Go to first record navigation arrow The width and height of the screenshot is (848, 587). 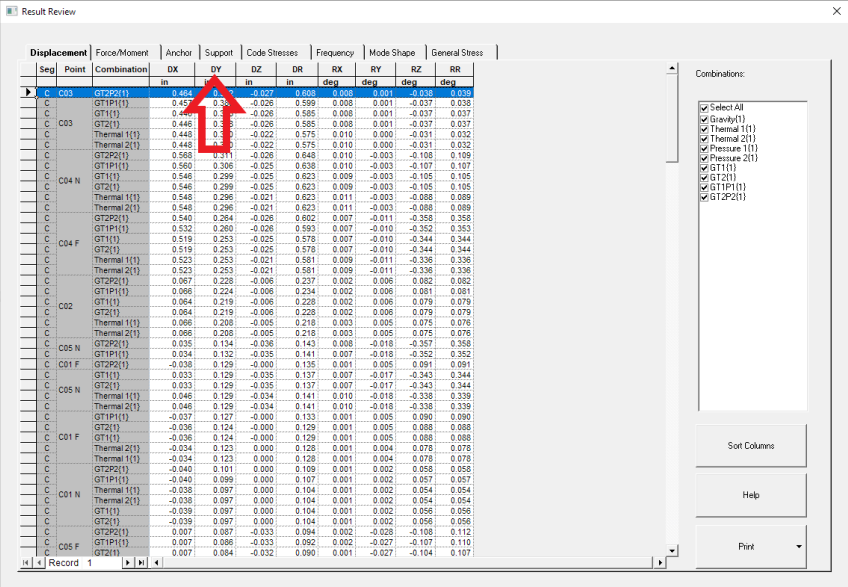(25, 563)
